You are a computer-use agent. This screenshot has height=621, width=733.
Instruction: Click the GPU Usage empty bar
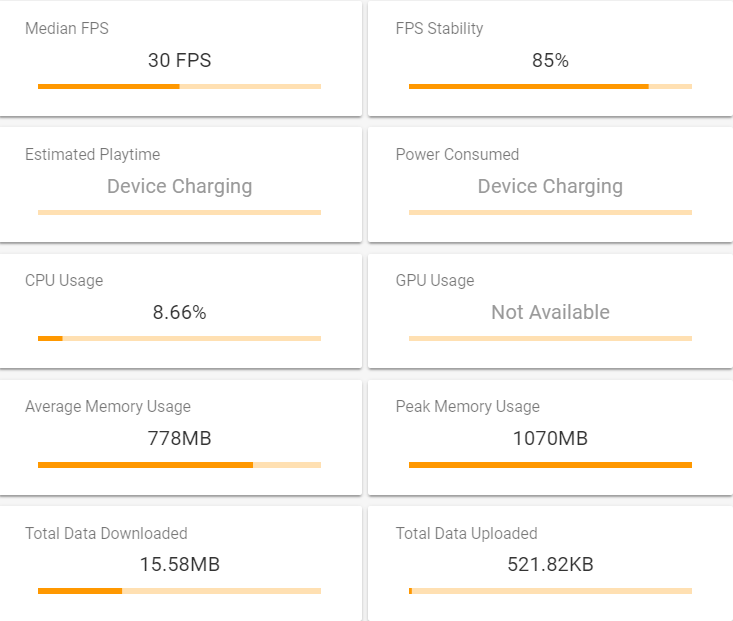tap(550, 339)
